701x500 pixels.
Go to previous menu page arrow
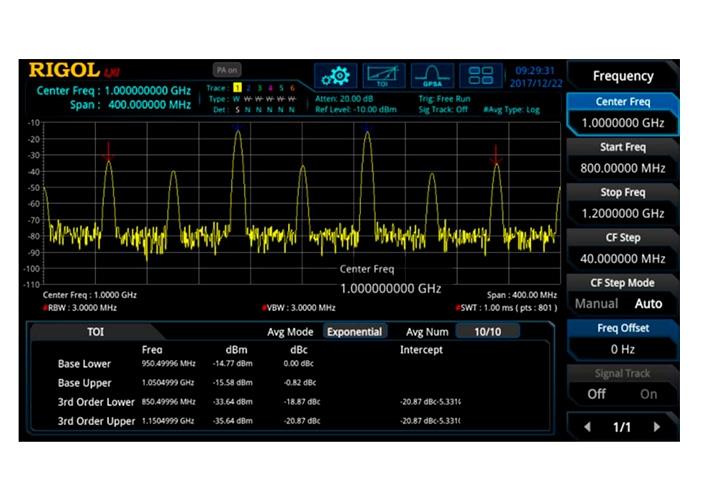pos(587,427)
